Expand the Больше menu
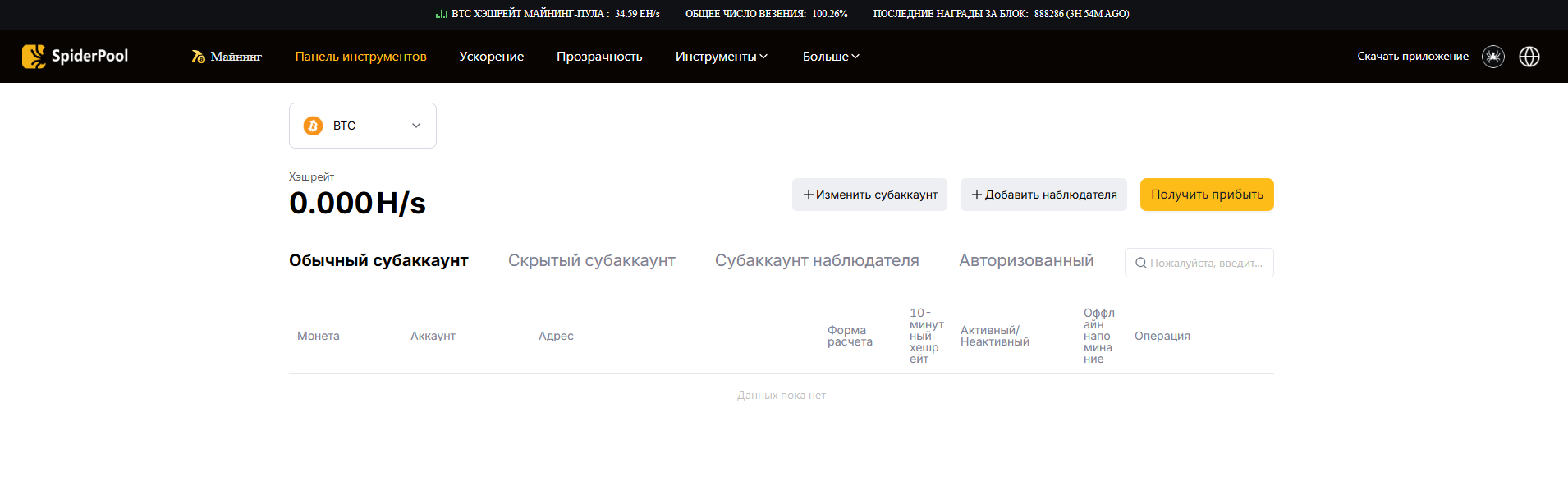 click(831, 57)
